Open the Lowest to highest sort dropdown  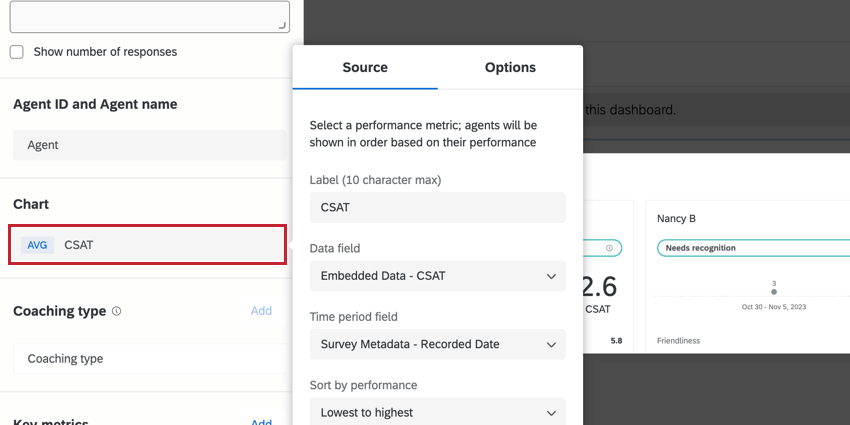437,411
